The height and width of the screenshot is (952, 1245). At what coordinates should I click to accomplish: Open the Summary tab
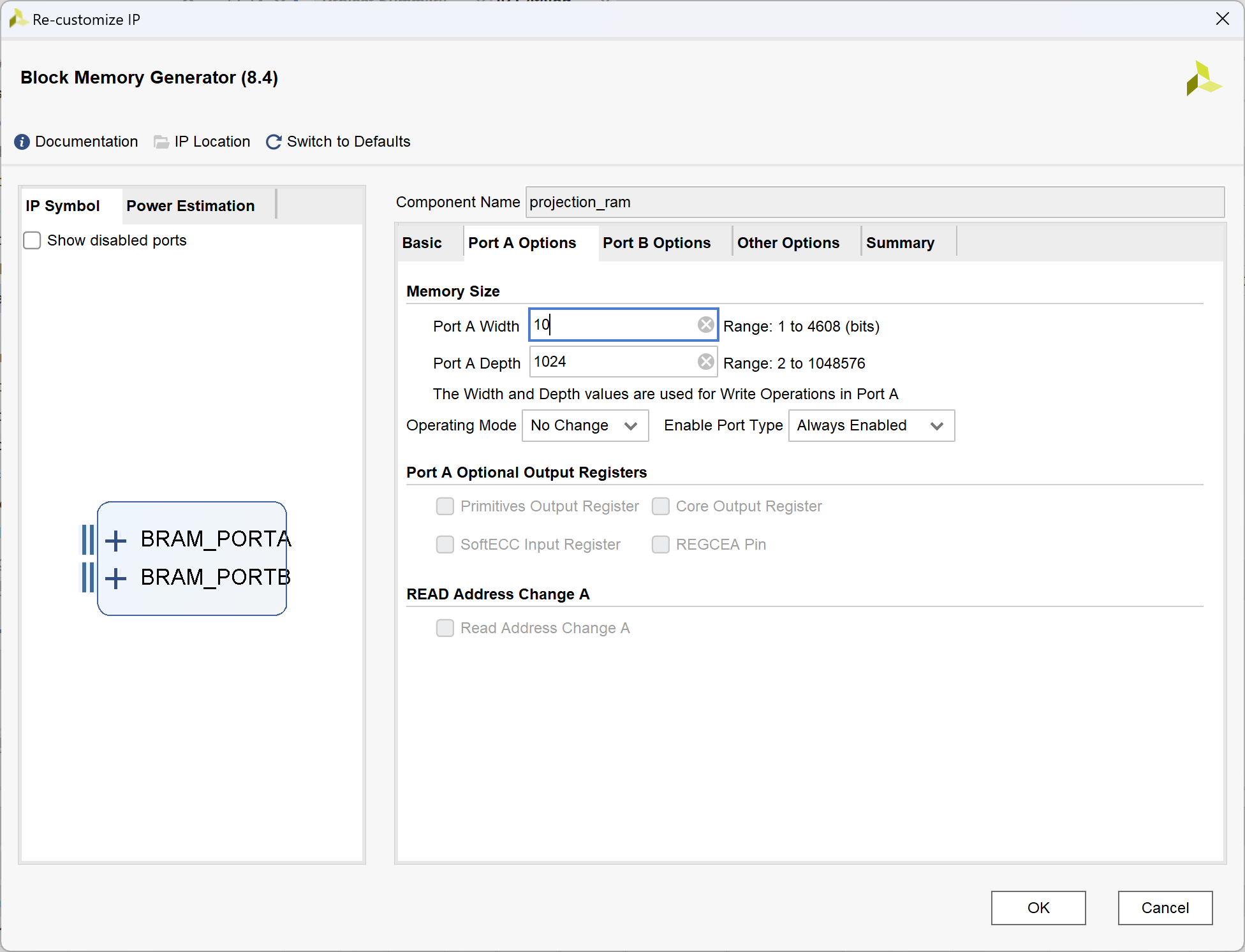coord(899,243)
